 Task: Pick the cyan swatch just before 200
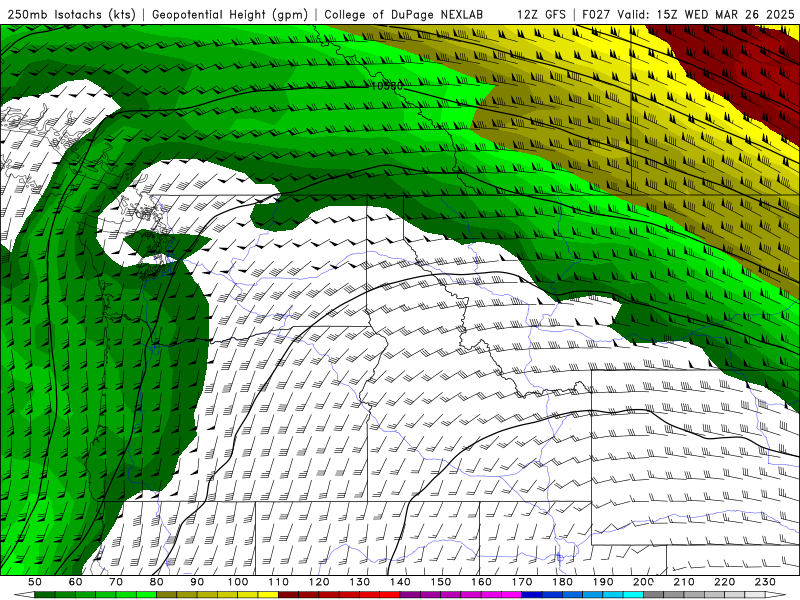coord(633,594)
